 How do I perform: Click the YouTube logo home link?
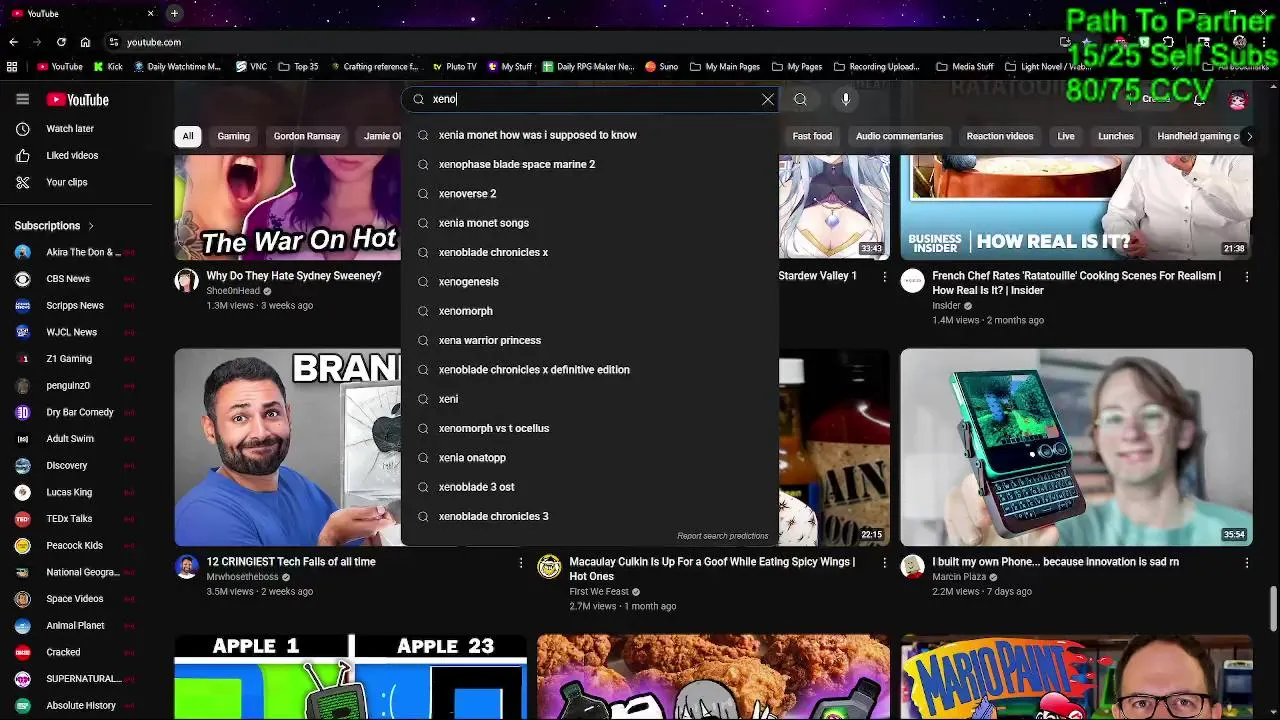(x=77, y=100)
